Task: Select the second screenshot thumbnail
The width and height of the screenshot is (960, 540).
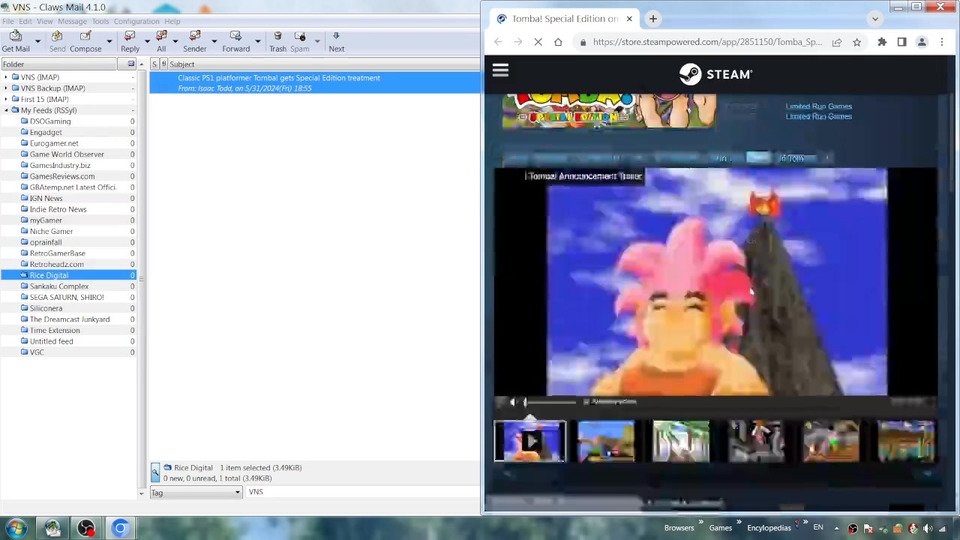Action: click(606, 441)
